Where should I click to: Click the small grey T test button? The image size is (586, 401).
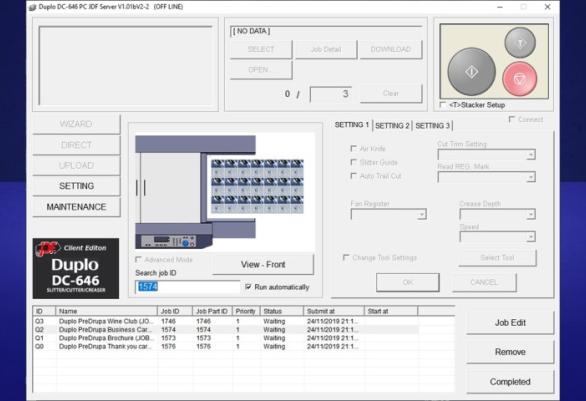(520, 43)
